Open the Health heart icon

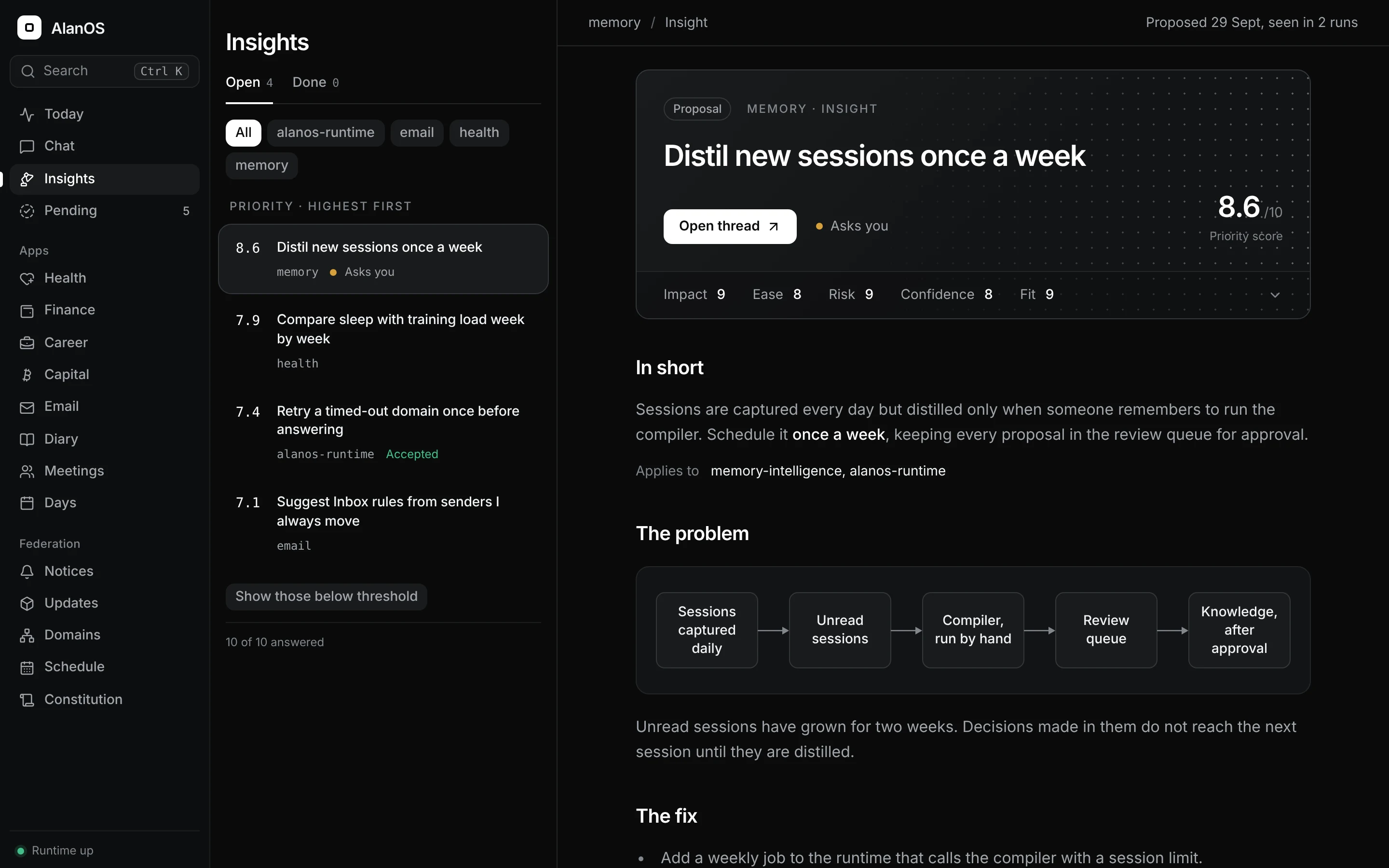click(27, 278)
